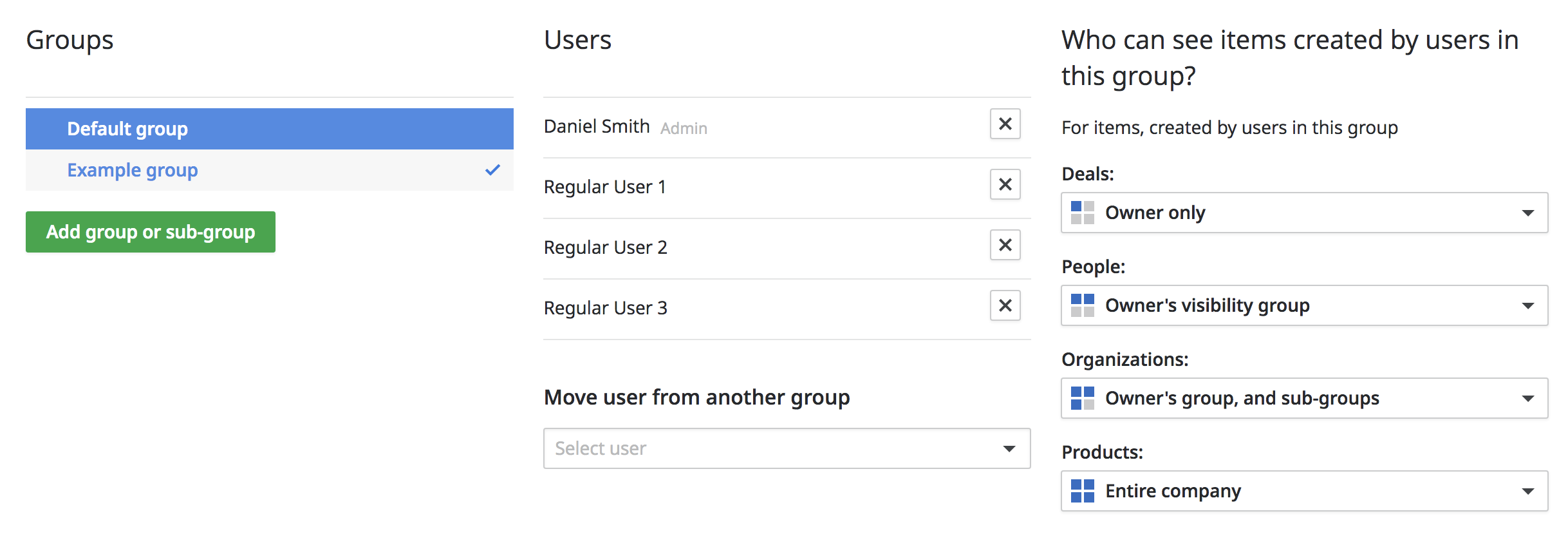This screenshot has height=536, width=1568.
Task: Open the People visibility dropdown
Action: (1304, 305)
